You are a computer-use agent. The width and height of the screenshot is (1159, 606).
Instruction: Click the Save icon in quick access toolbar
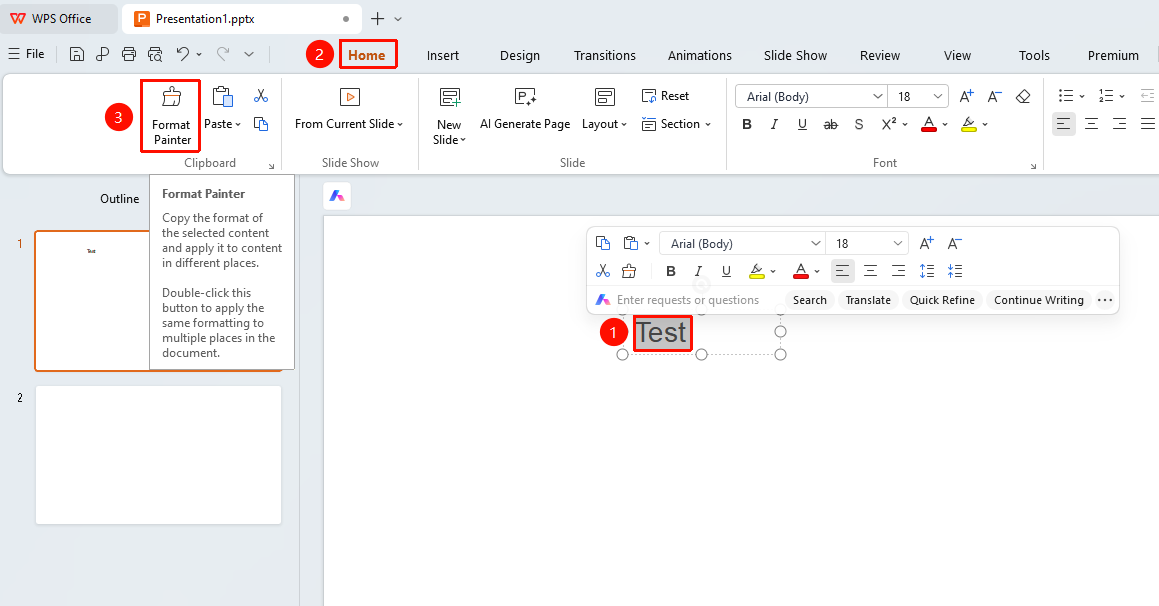[x=76, y=54]
